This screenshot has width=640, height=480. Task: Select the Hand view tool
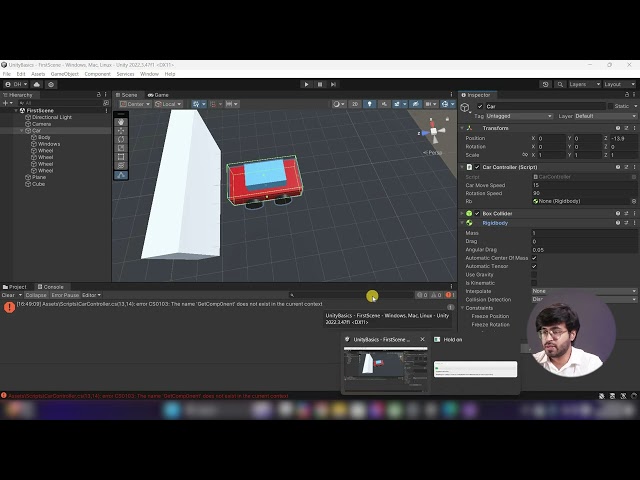tap(121, 122)
